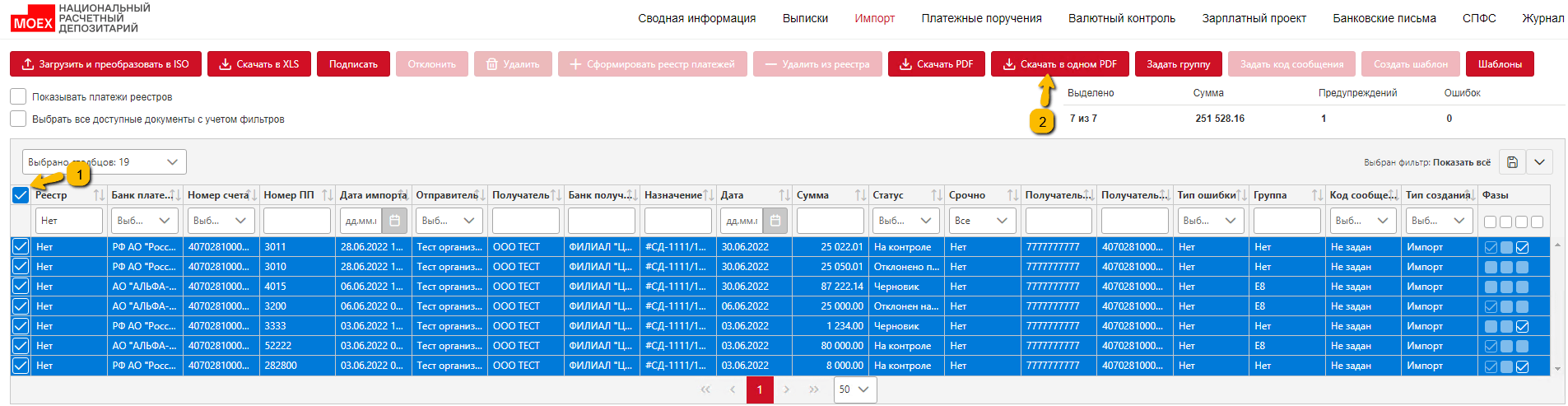Click Подписать button
Viewport: 1568px width, 406px height.
(x=353, y=64)
